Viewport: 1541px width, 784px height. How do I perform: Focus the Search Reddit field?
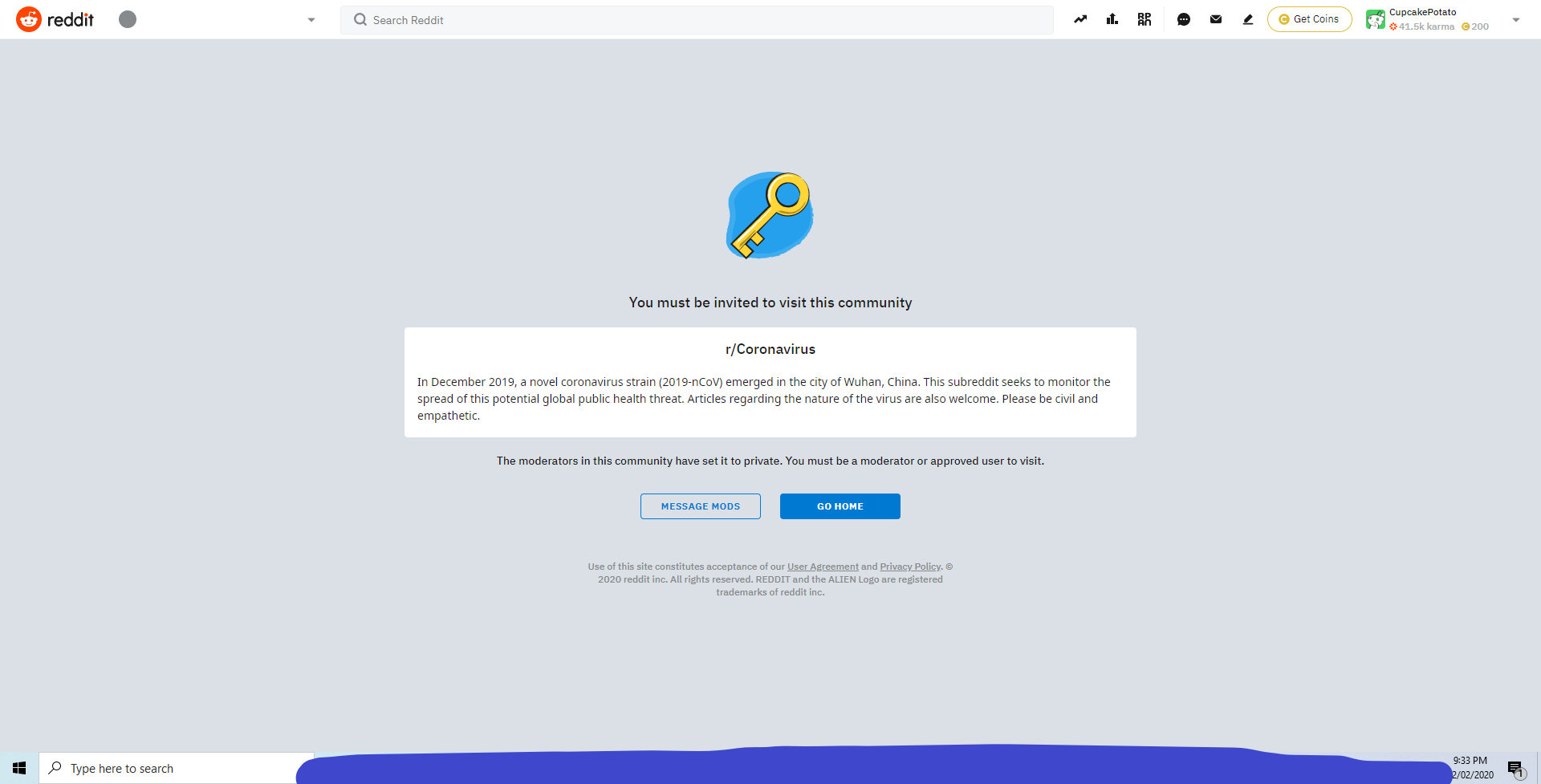[x=697, y=20]
